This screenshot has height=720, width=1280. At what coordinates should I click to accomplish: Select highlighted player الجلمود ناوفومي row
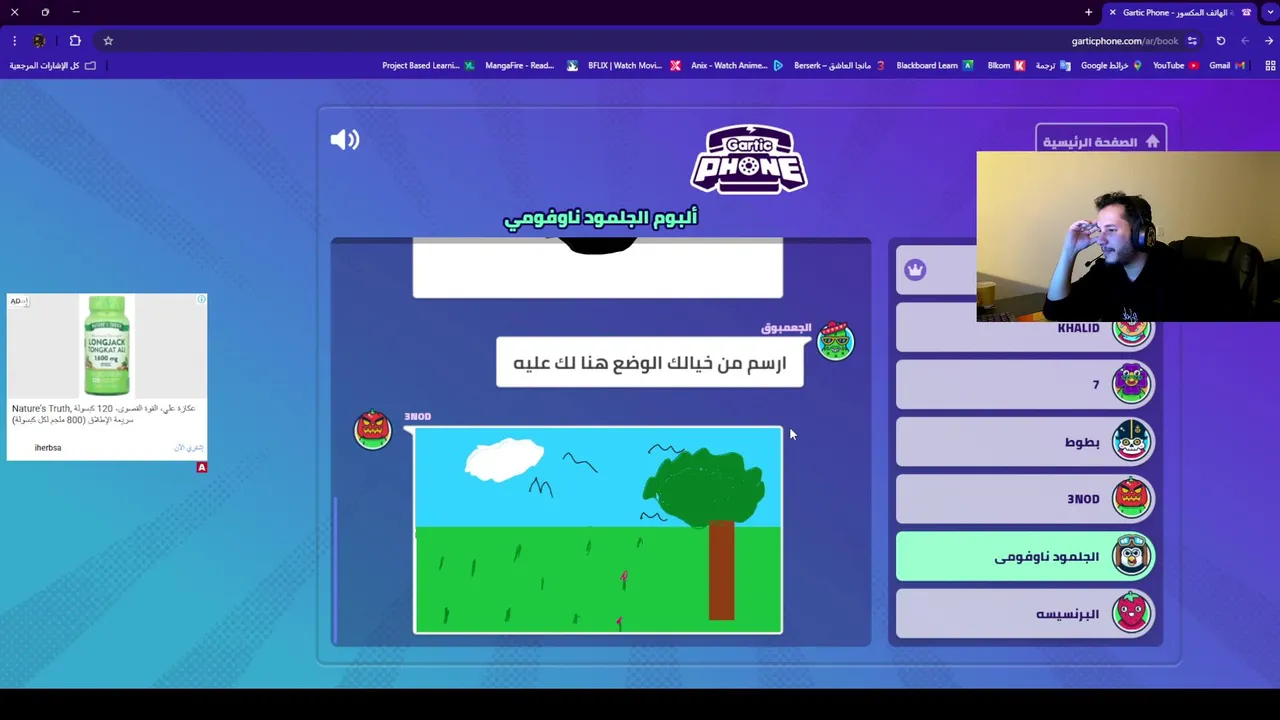1025,557
